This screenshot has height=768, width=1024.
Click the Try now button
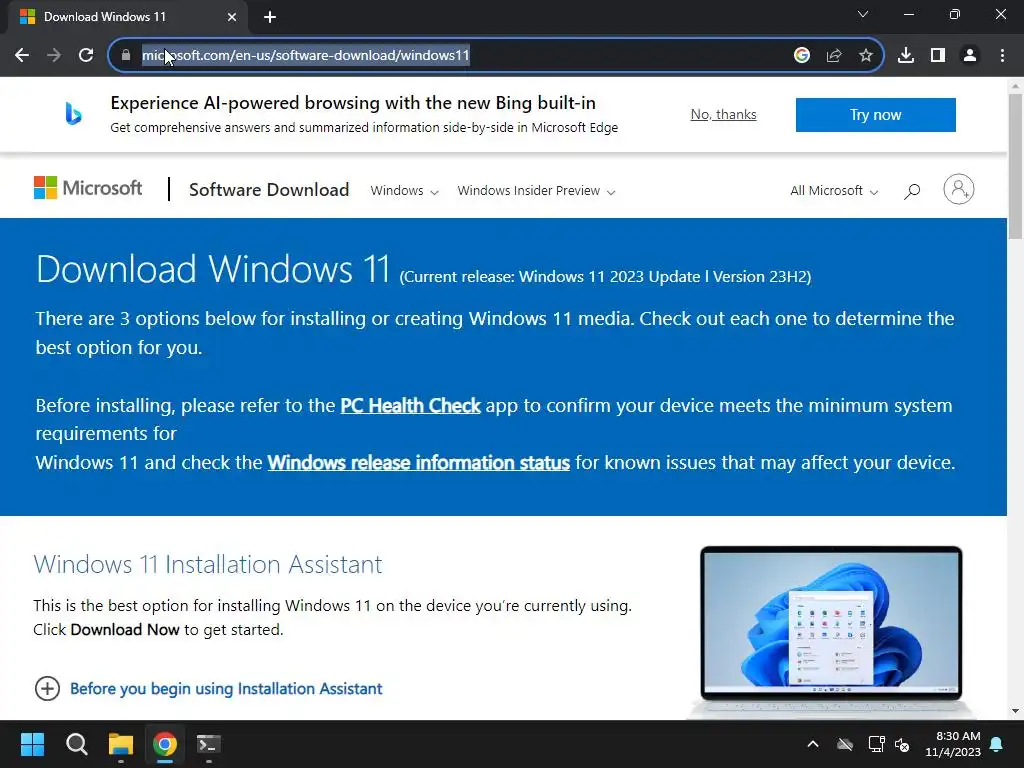(x=875, y=115)
